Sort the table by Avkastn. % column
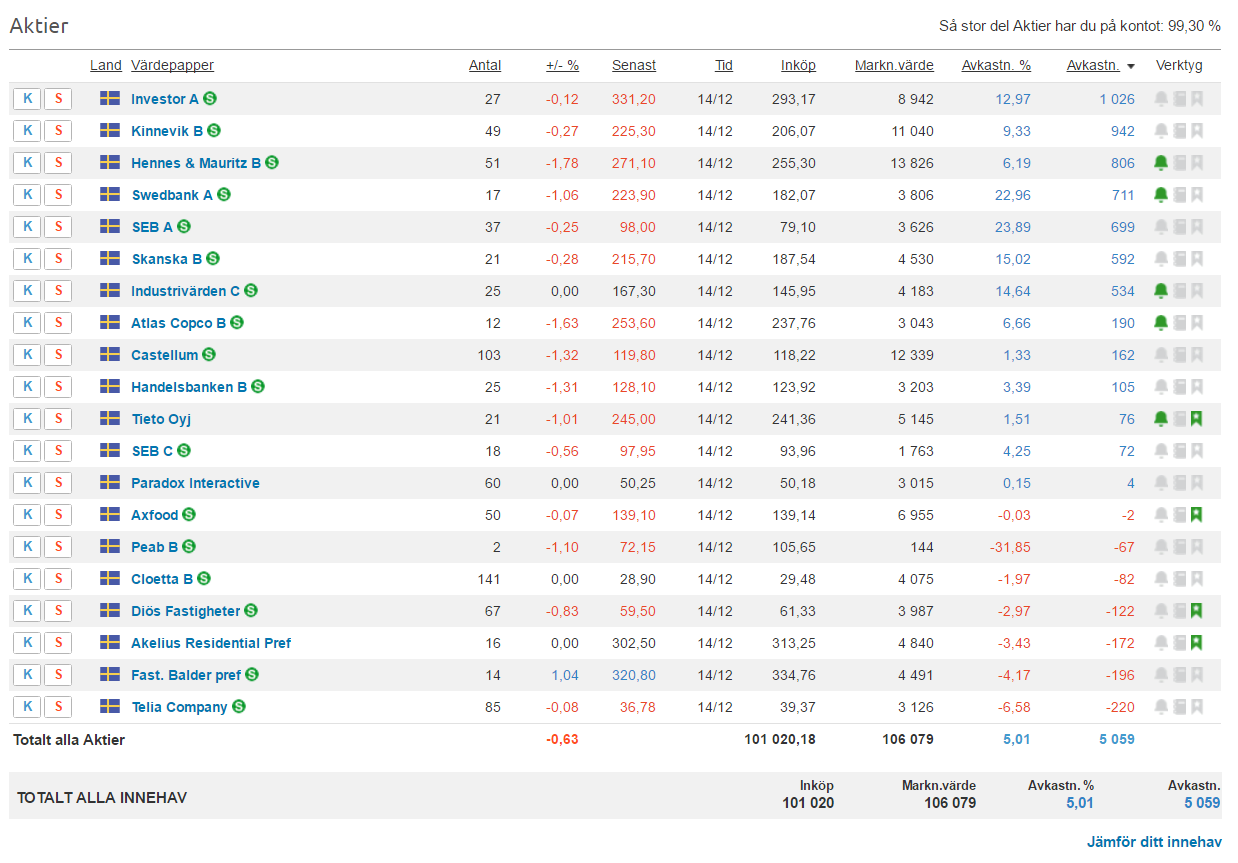The image size is (1238, 863). [x=995, y=66]
